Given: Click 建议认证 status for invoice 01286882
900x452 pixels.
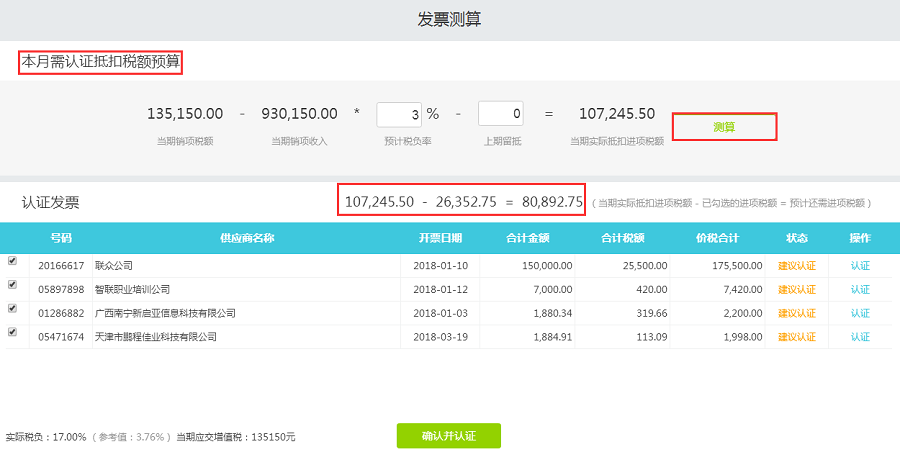Looking at the screenshot, I should tap(797, 314).
